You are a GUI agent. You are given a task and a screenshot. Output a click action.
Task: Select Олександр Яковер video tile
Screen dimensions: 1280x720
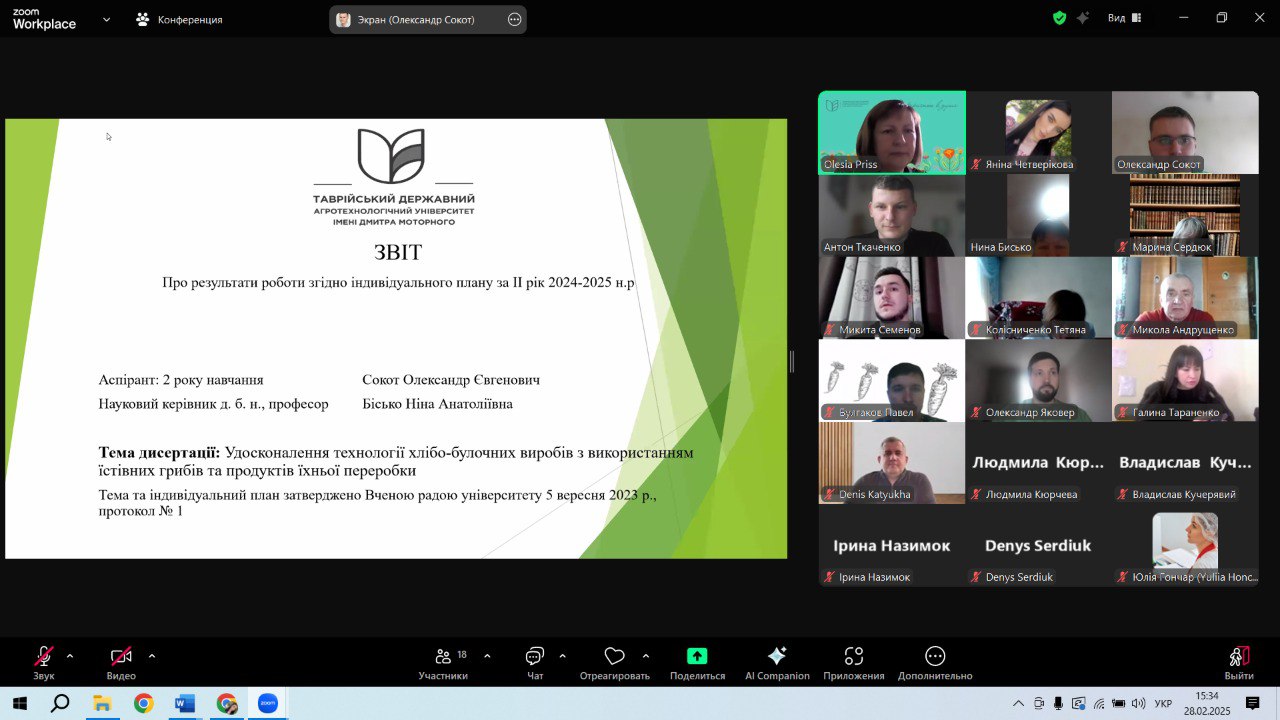coord(1038,380)
